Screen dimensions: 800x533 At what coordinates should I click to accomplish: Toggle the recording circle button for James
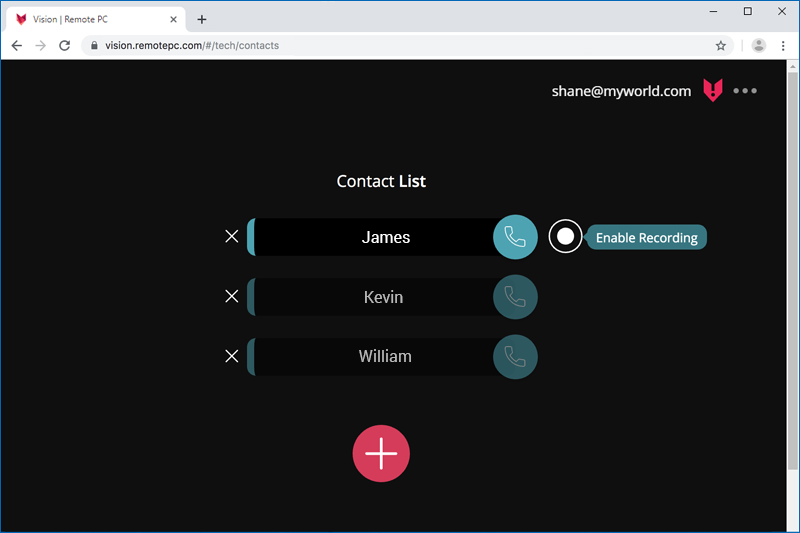tap(565, 236)
